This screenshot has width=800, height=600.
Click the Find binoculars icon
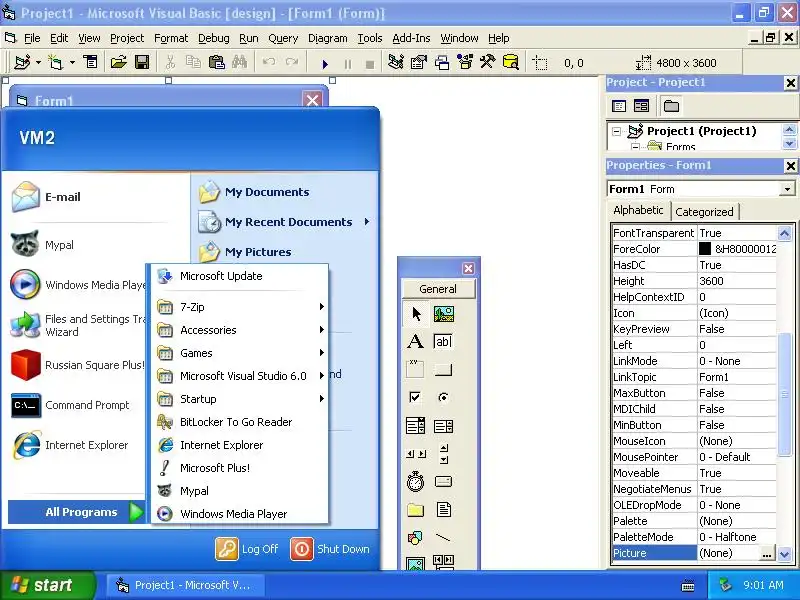[239, 63]
